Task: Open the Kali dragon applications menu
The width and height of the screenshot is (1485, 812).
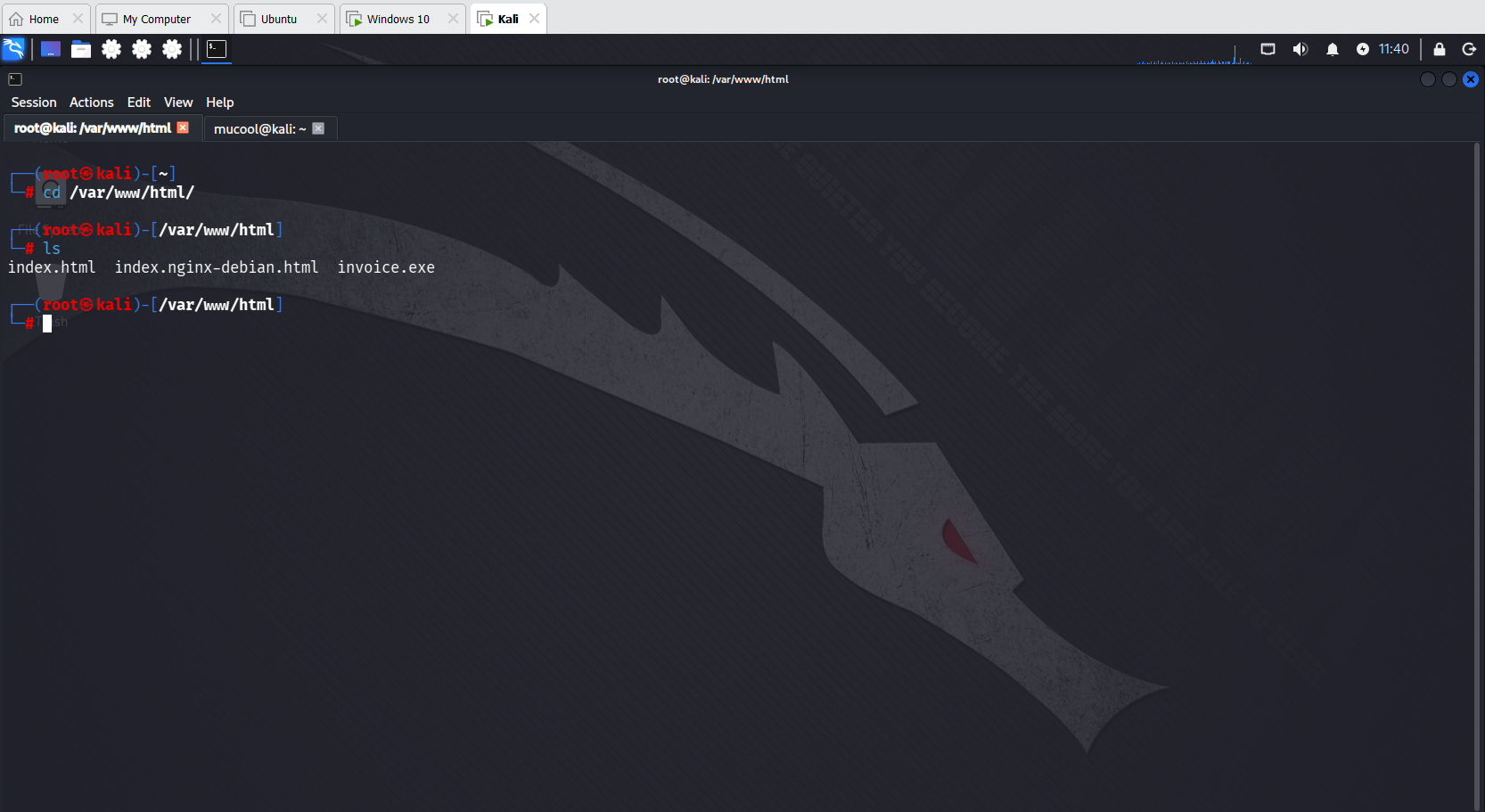Action: (13, 49)
